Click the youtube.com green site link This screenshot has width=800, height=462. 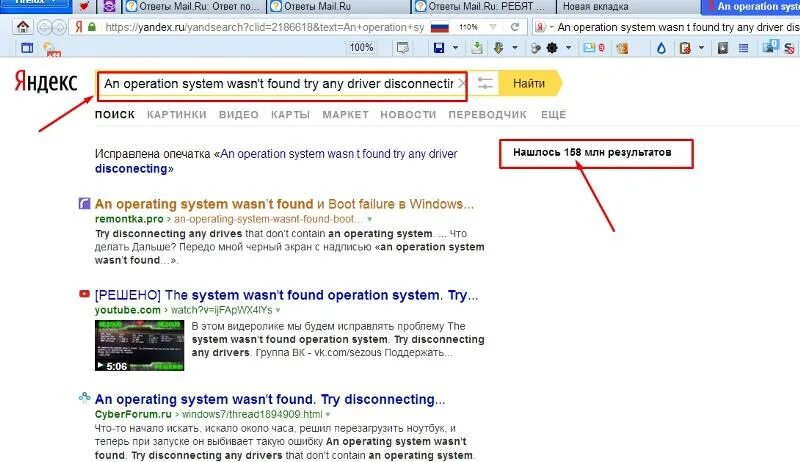pos(128,310)
